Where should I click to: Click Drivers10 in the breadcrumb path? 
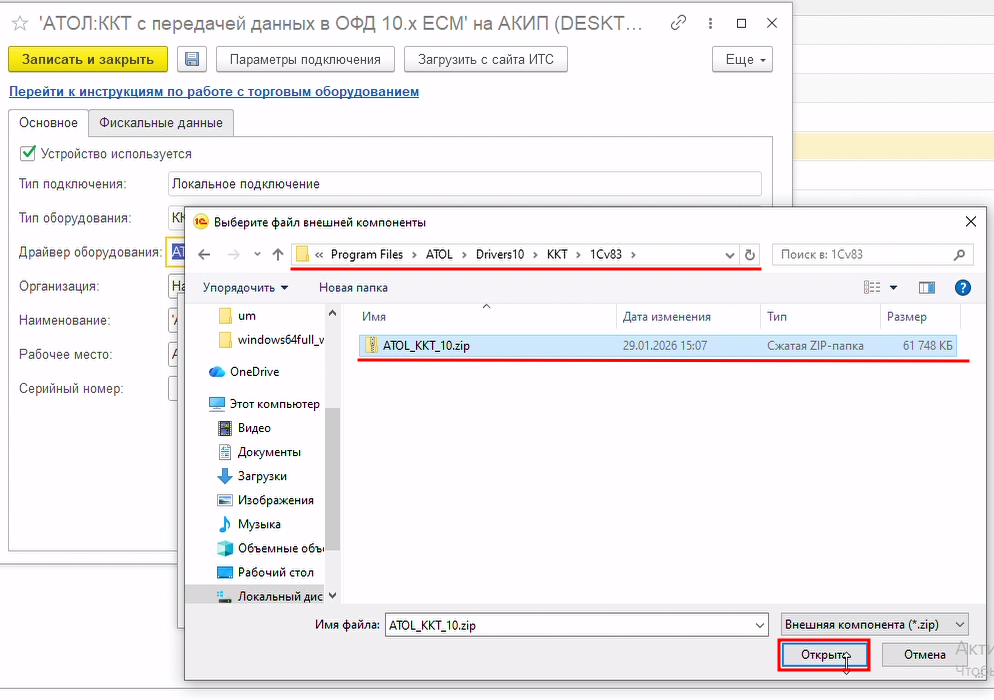click(x=500, y=255)
